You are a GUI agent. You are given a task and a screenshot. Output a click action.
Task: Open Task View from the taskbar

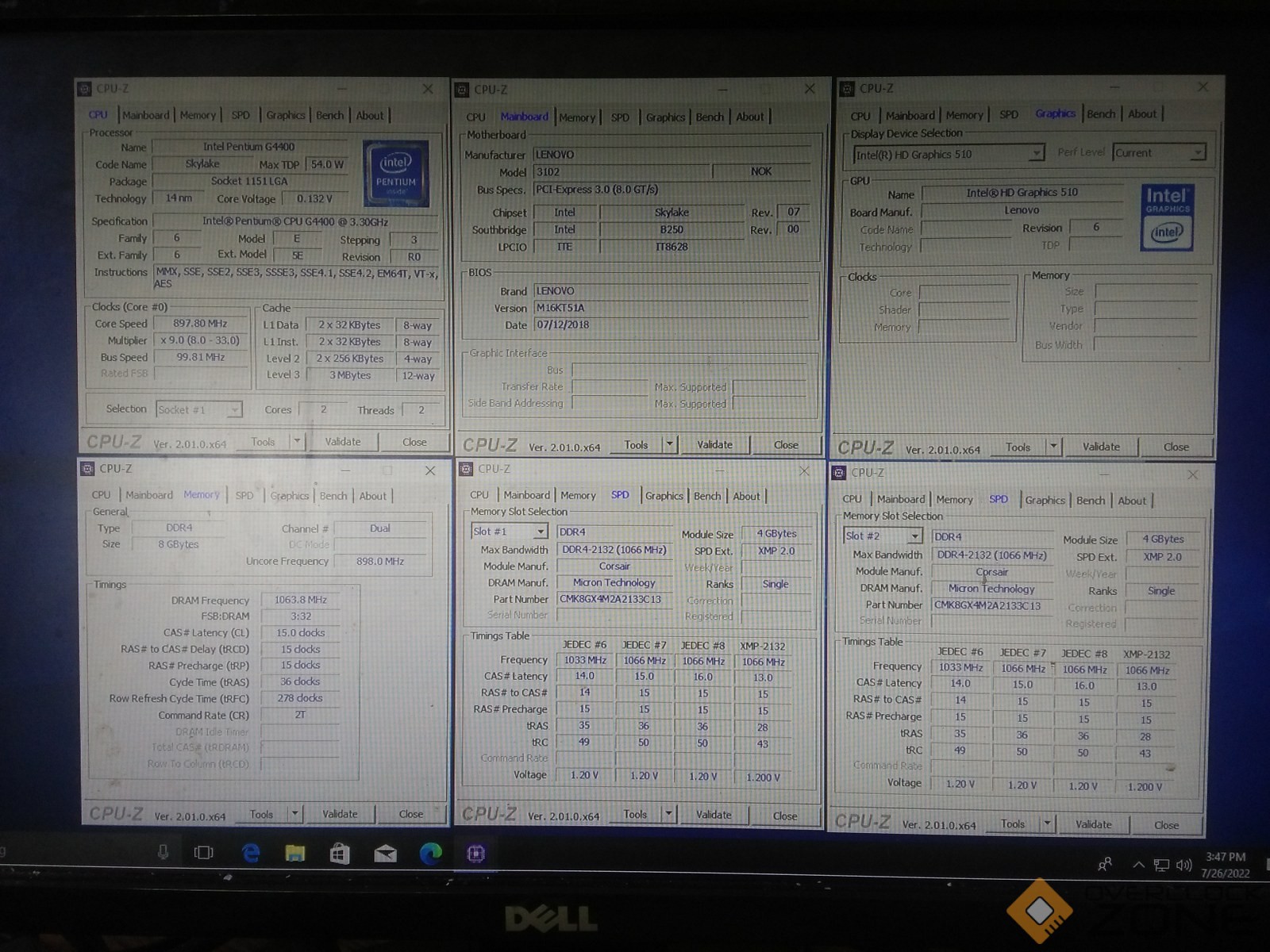point(204,853)
